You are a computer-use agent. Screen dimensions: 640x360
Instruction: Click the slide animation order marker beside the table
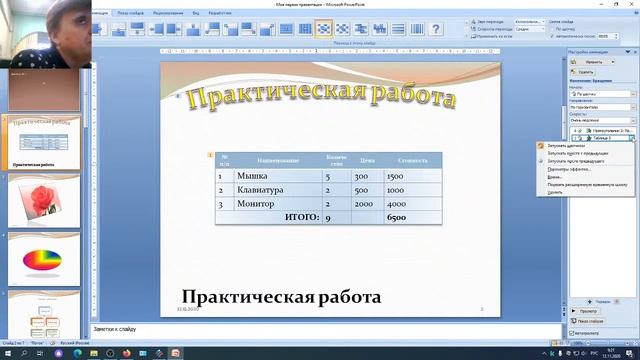(x=210, y=155)
